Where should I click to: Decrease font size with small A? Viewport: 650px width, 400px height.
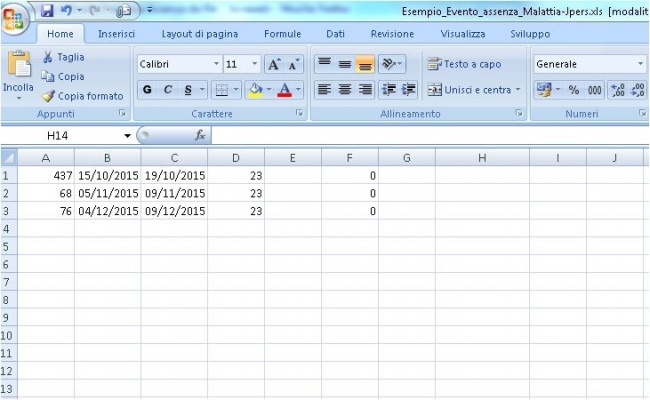click(293, 65)
